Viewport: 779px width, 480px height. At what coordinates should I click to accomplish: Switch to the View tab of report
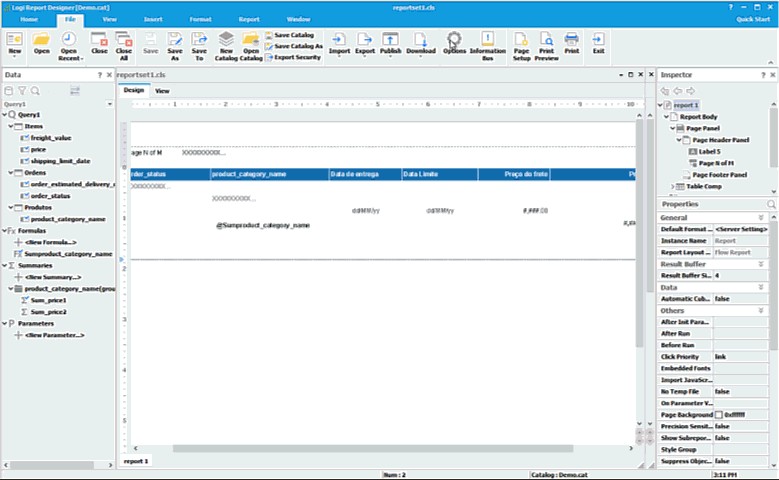tap(161, 90)
